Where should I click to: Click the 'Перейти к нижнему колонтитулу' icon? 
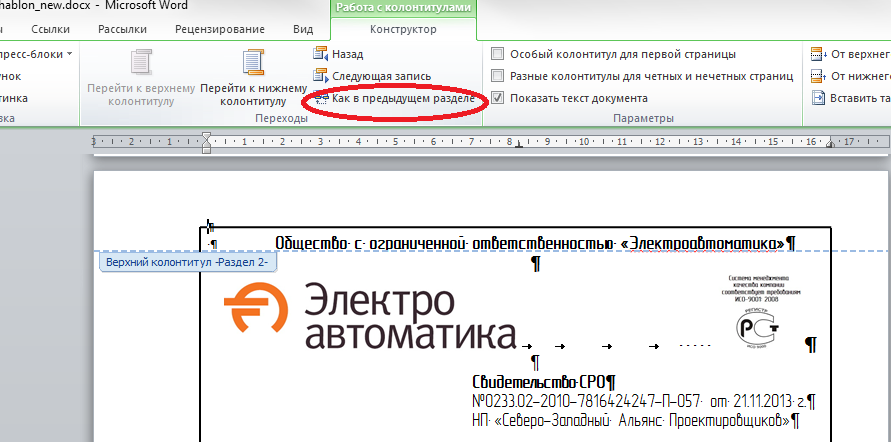click(253, 64)
